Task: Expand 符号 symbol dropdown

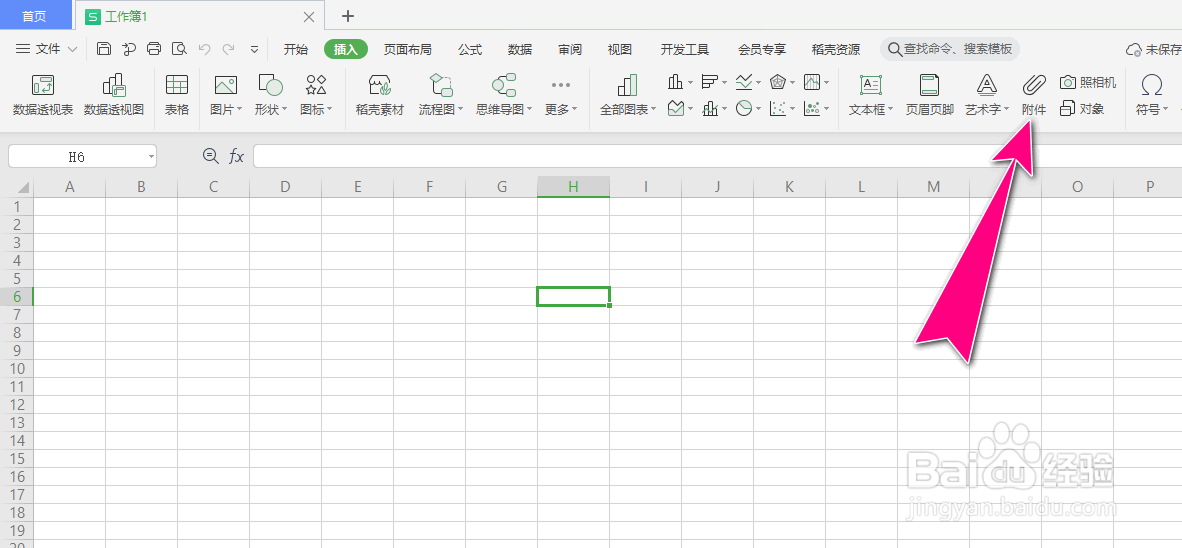Action: [1166, 109]
